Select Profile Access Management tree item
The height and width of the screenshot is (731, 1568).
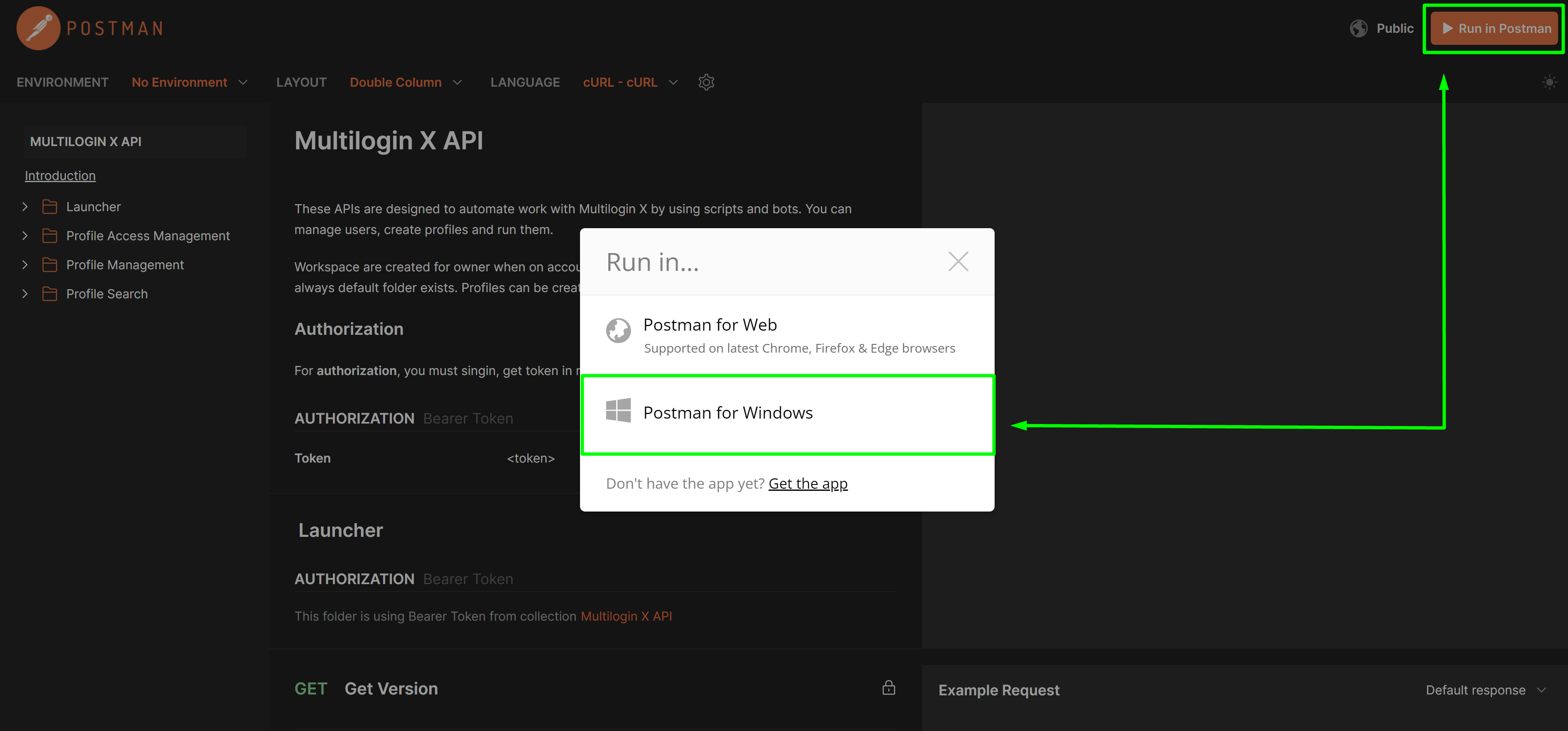(x=148, y=236)
